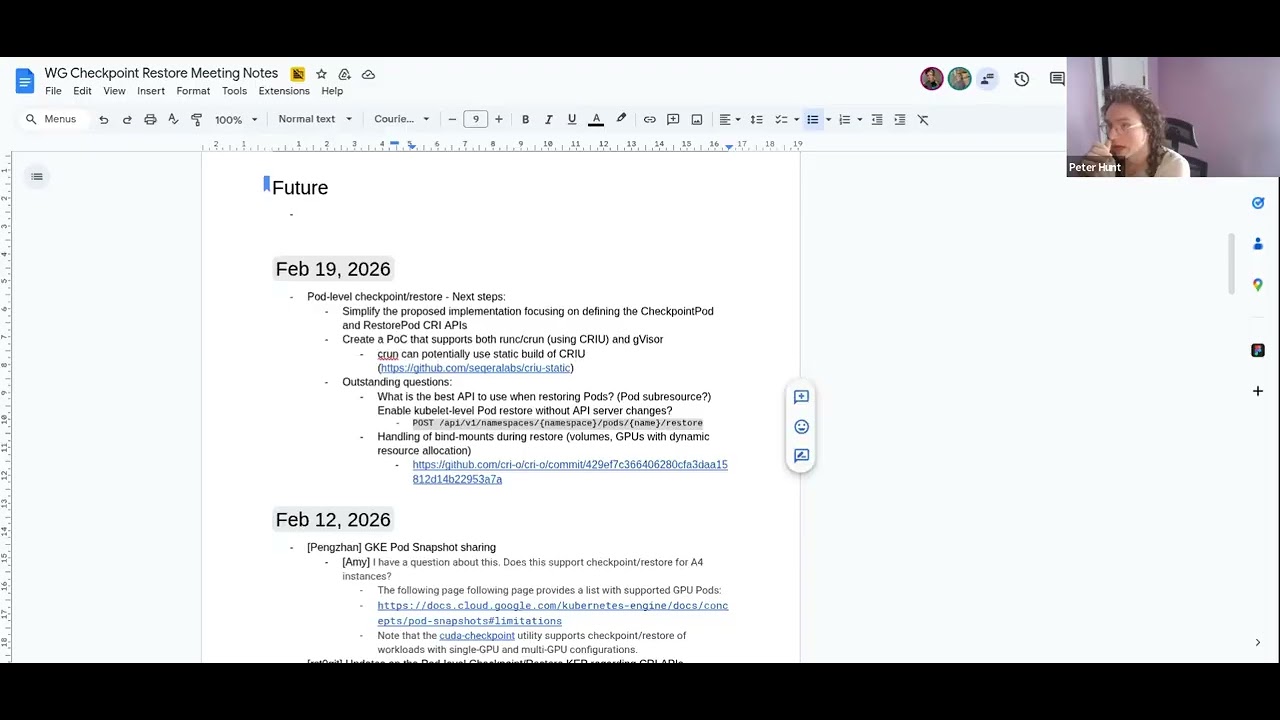The width and height of the screenshot is (1280, 720).
Task: Click the redo icon
Action: pyautogui.click(x=127, y=119)
